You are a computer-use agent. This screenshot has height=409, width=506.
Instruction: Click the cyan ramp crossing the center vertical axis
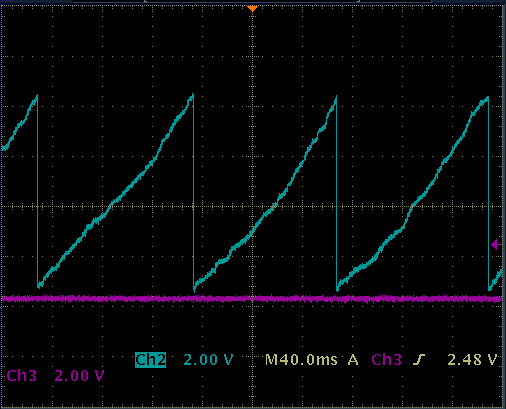(252, 232)
